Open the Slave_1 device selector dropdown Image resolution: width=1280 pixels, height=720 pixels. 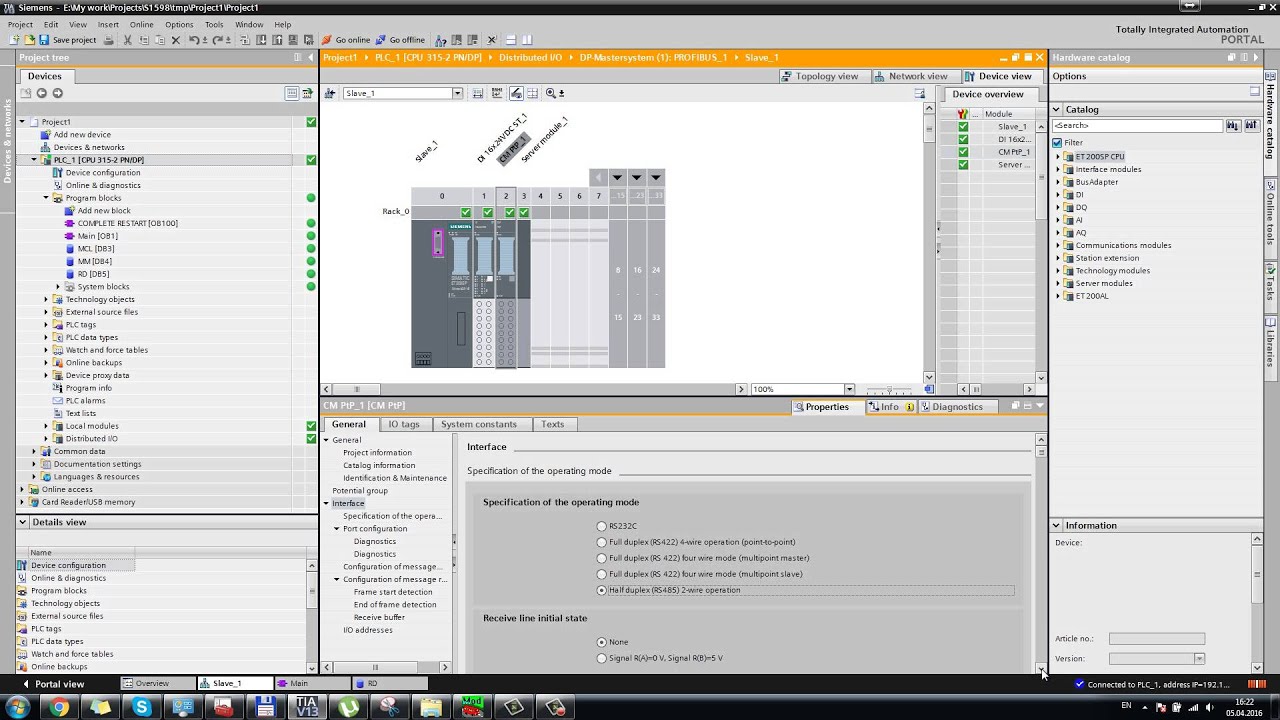457,93
